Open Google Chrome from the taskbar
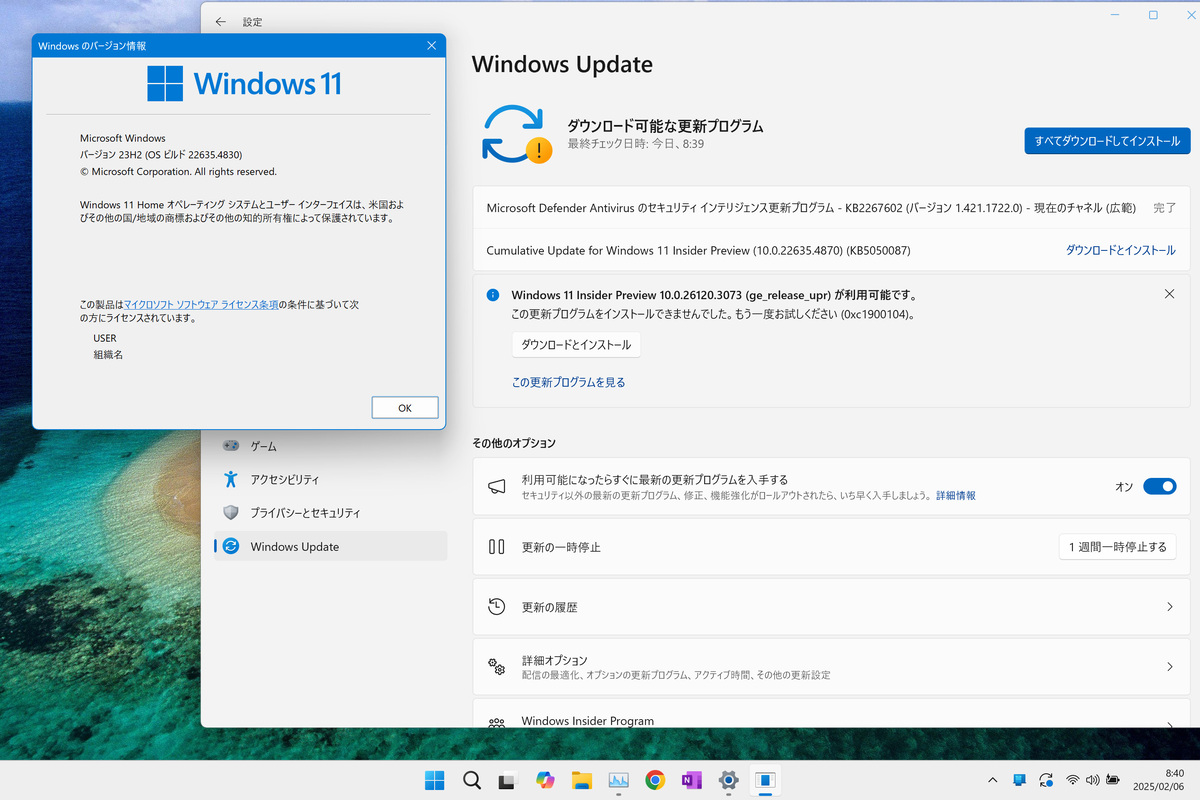This screenshot has height=800, width=1200. (655, 780)
